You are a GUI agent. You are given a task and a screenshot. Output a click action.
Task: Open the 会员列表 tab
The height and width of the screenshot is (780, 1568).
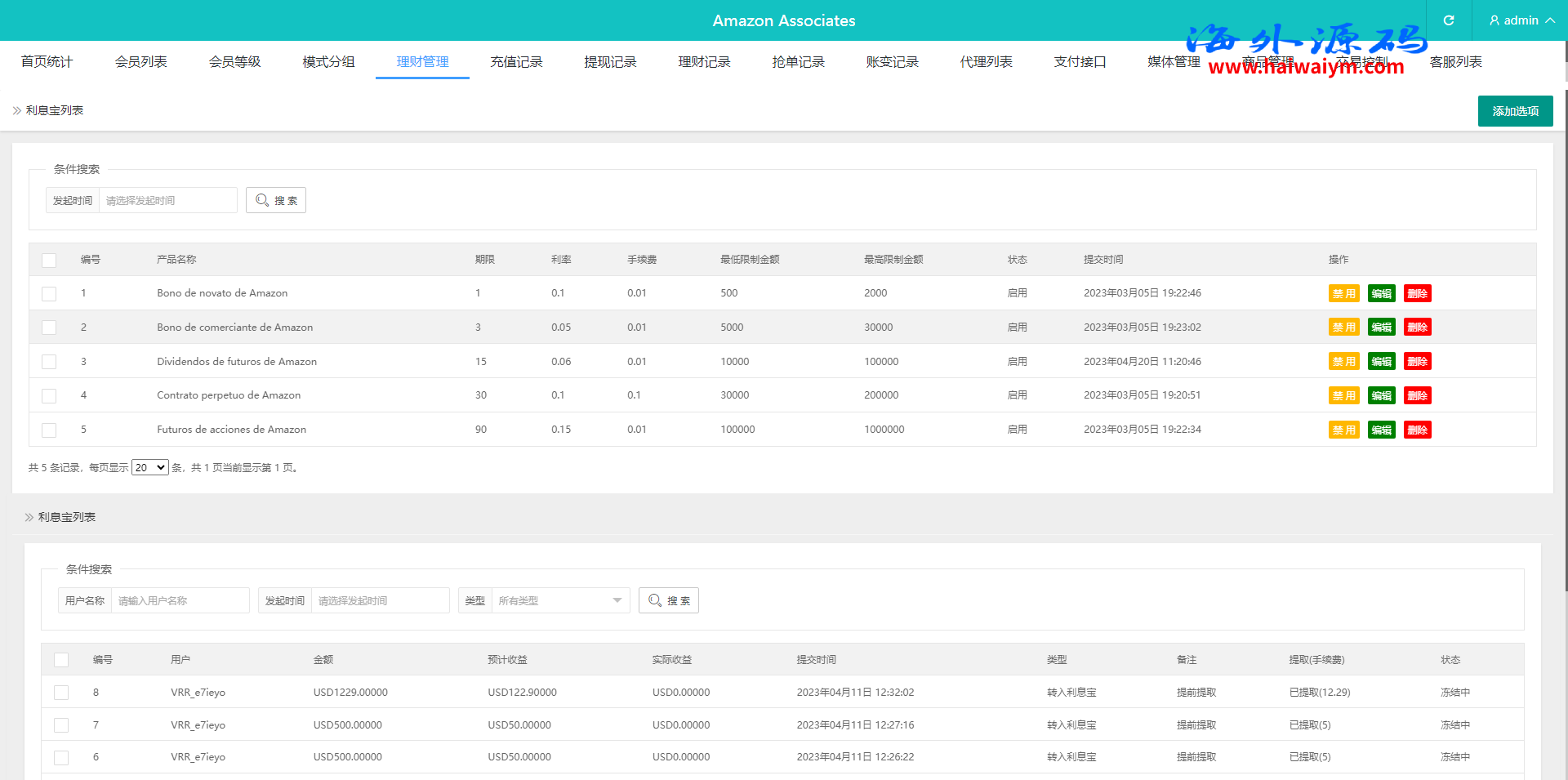pos(140,62)
